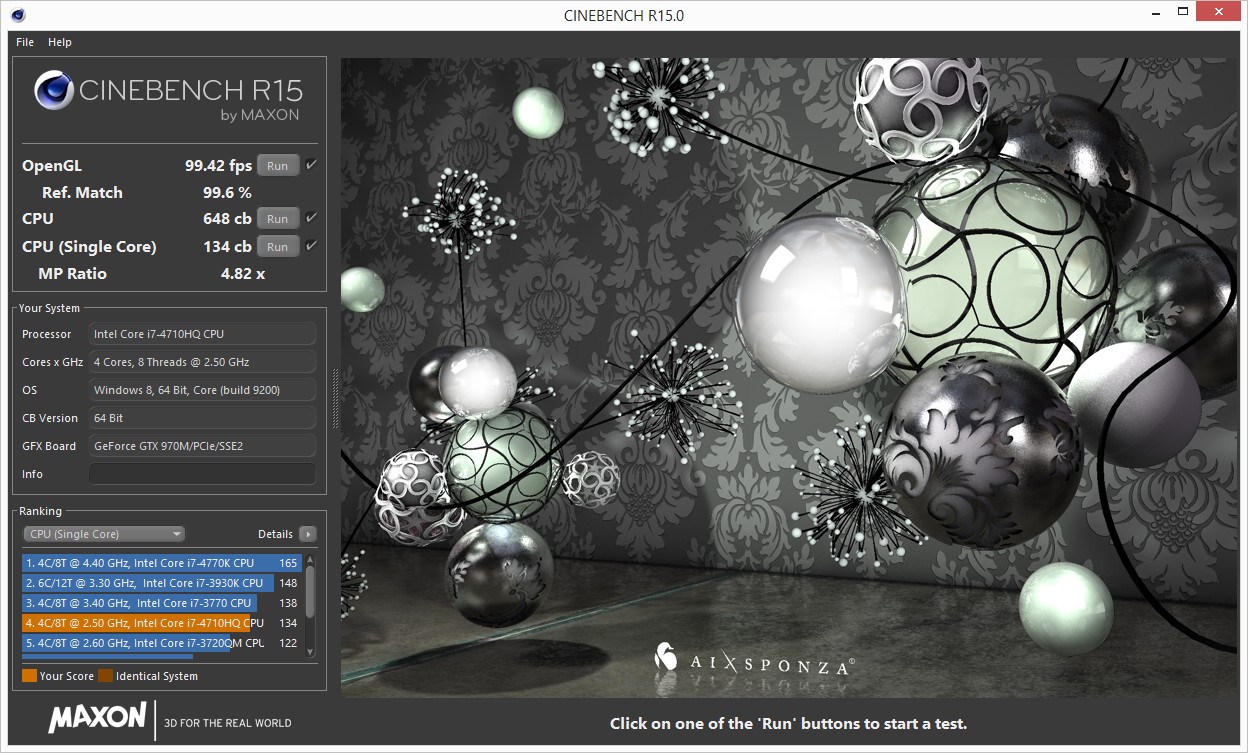
Task: Toggle the OpenGL test checkmark
Action: (x=312, y=165)
